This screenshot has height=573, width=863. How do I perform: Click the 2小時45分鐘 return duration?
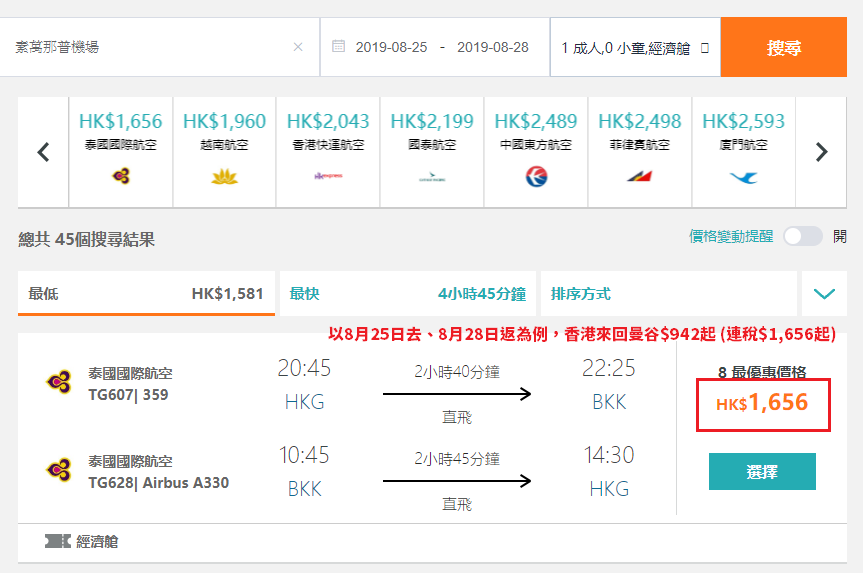pyautogui.click(x=457, y=459)
